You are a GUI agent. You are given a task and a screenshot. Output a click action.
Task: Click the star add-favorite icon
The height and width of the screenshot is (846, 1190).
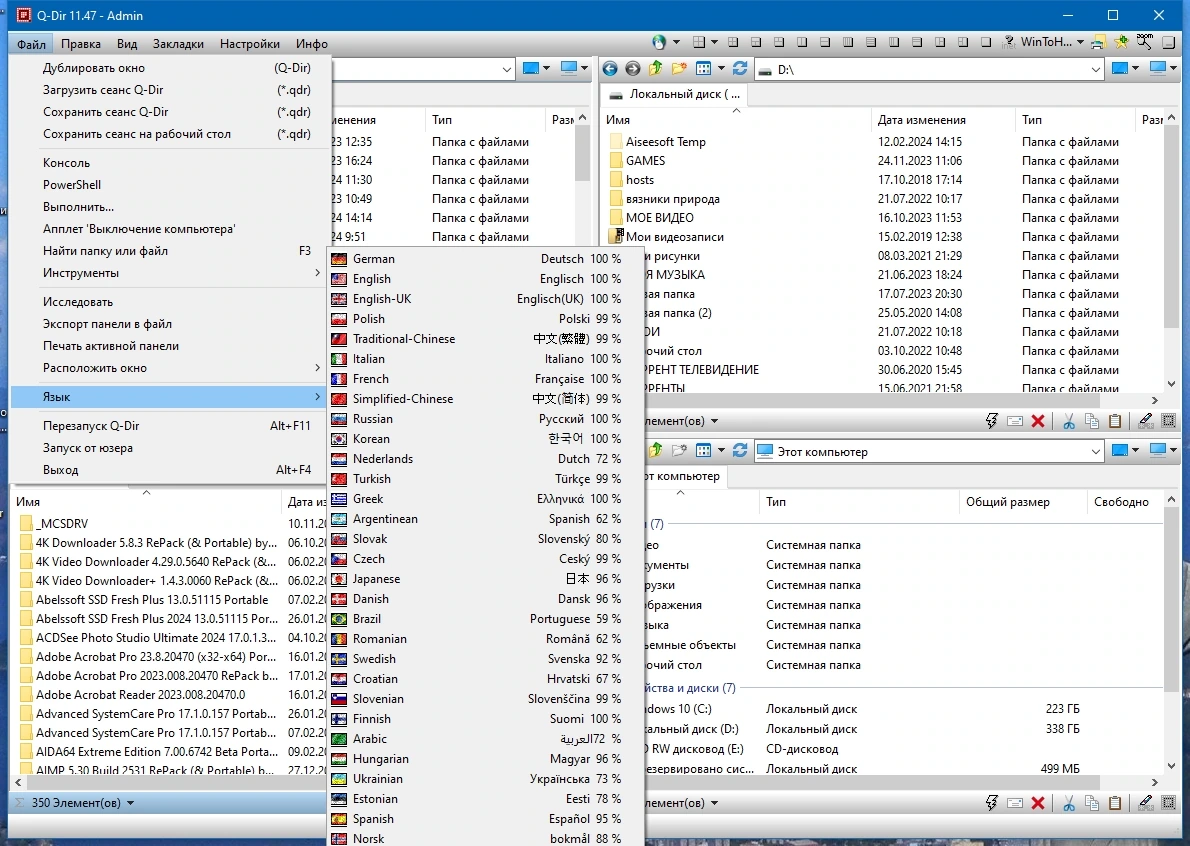click(x=1121, y=42)
